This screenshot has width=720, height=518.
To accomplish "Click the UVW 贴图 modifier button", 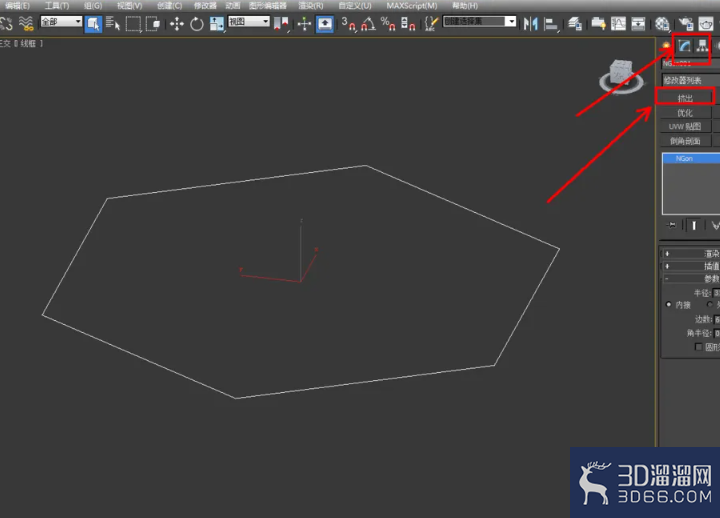I will click(x=685, y=127).
